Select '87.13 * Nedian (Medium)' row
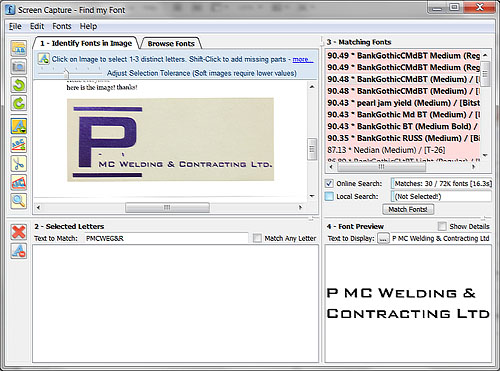Viewport: 500px width, 371px height. tap(403, 150)
